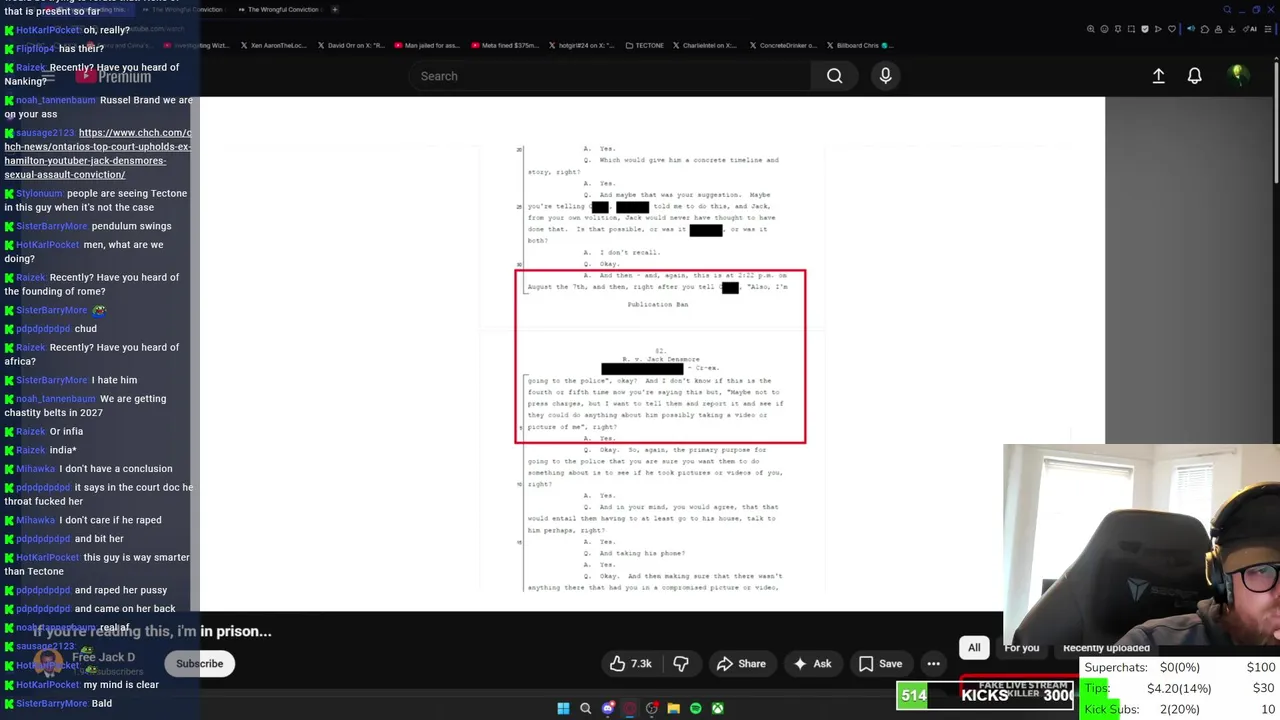The image size is (1280, 720).
Task: Click the zoom magnifier icon in browser toolbar
Action: [1091, 29]
